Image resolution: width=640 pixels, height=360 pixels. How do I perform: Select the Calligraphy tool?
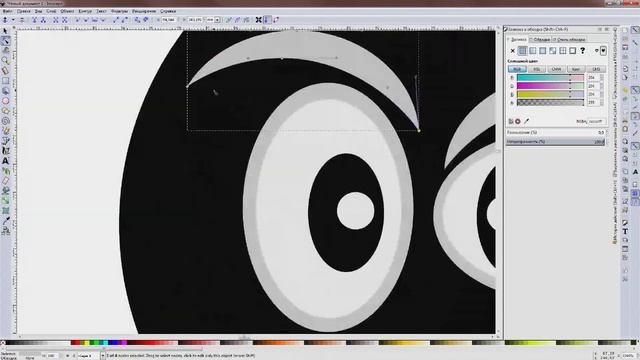[x=5, y=151]
